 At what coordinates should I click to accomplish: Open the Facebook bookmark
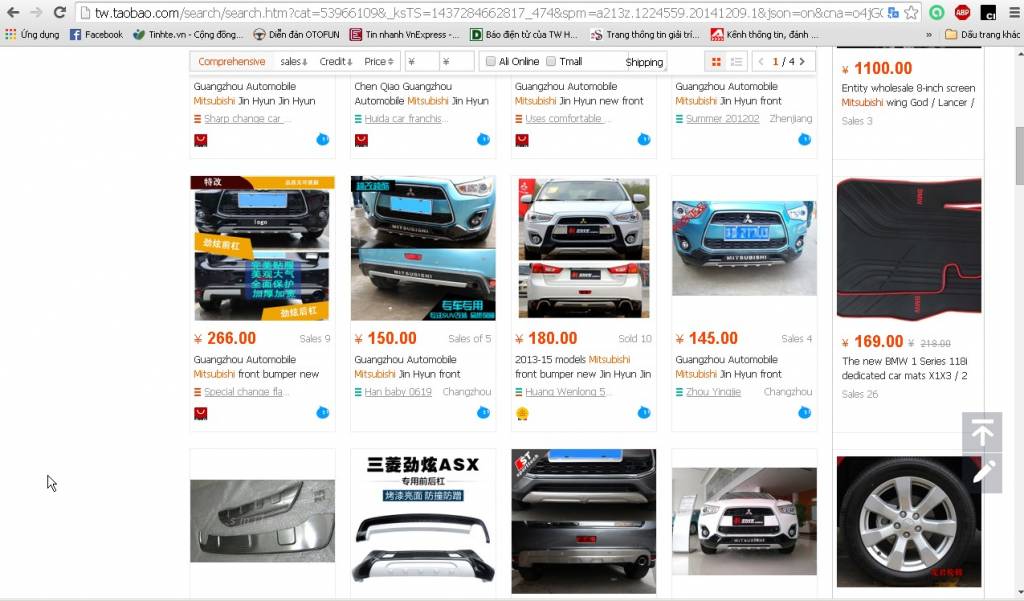tap(97, 35)
